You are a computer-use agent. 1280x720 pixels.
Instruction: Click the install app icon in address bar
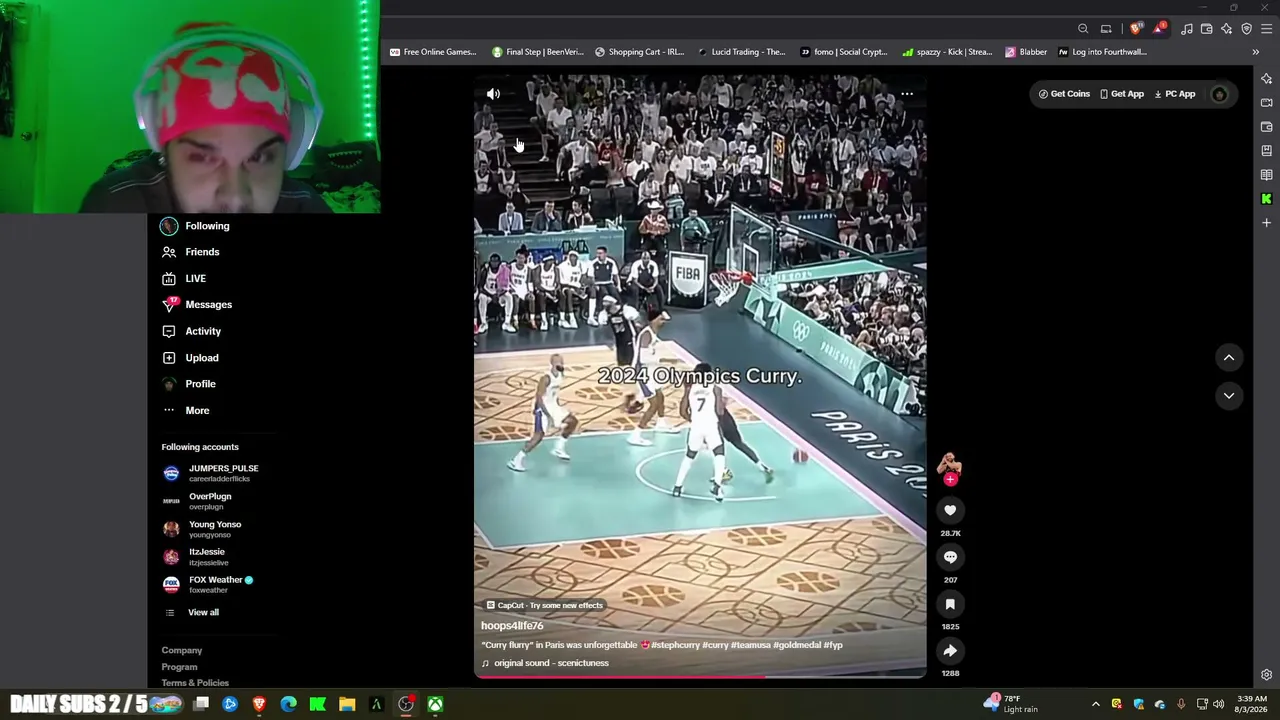1106,29
